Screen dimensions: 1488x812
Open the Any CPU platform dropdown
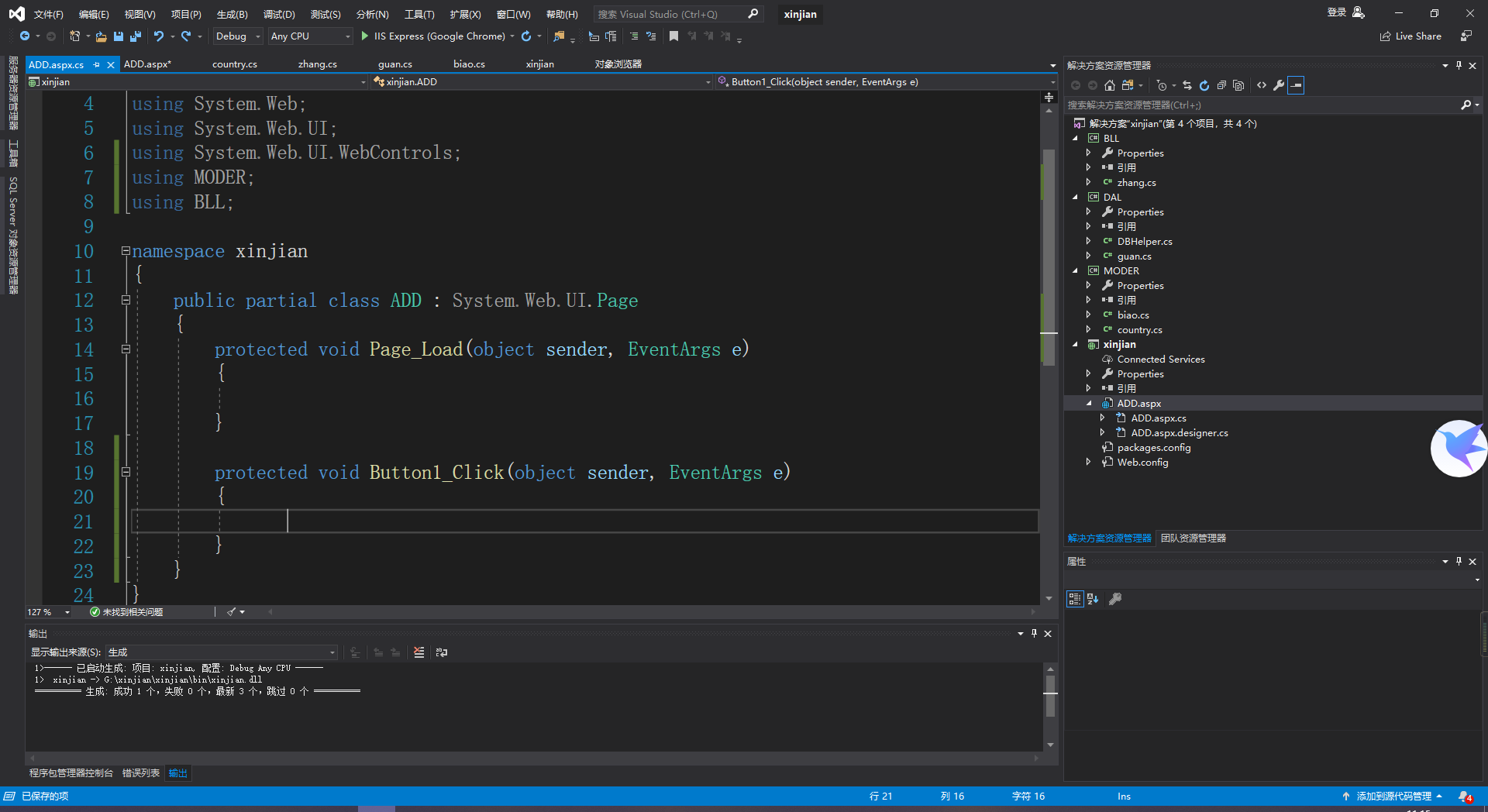coord(310,36)
